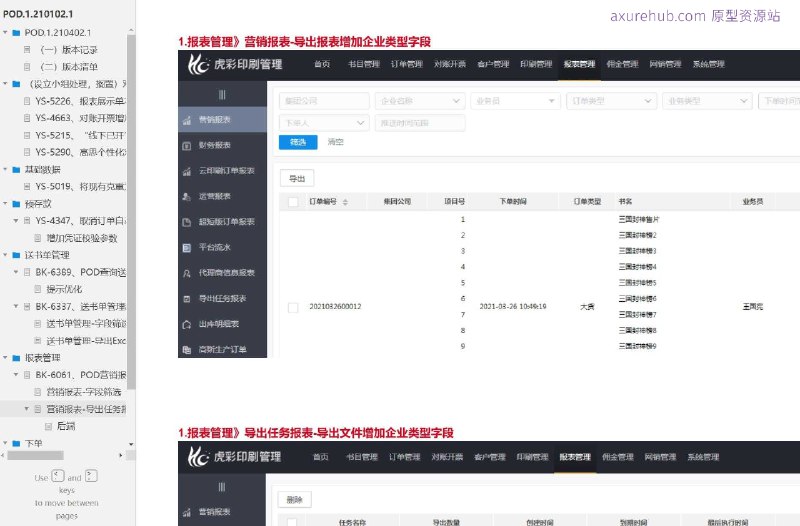Screen dimensions: 800x526
Task: Click the 预存款 folder icon
Action: (16, 204)
